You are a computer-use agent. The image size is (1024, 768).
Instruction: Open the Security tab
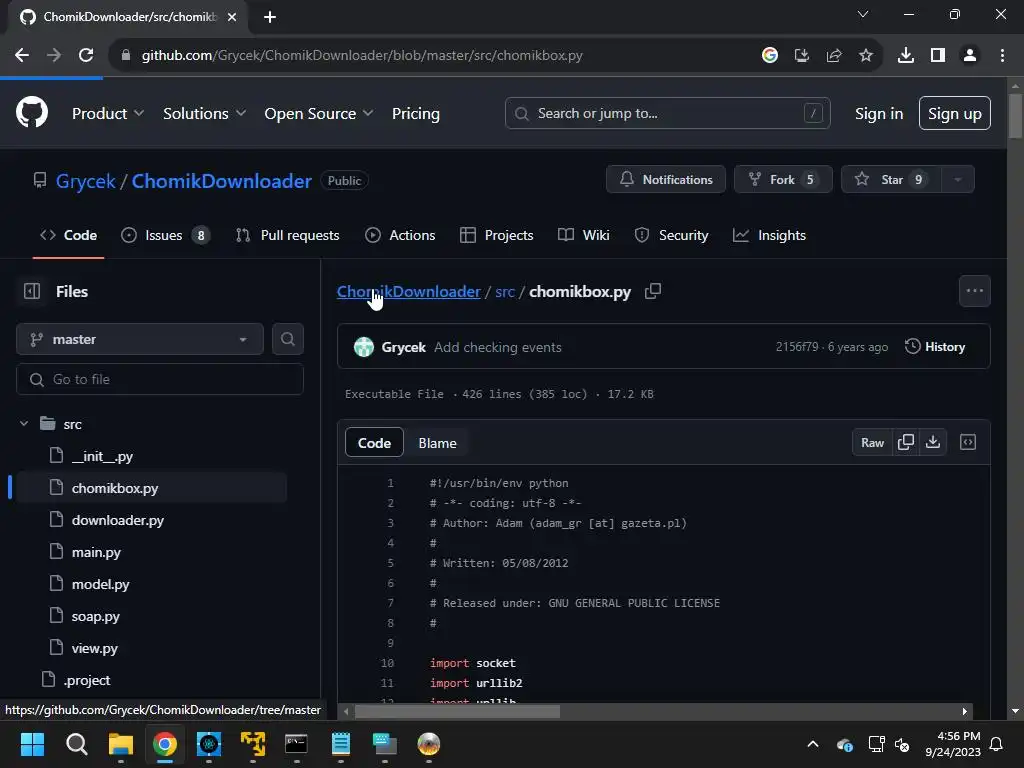coord(671,235)
